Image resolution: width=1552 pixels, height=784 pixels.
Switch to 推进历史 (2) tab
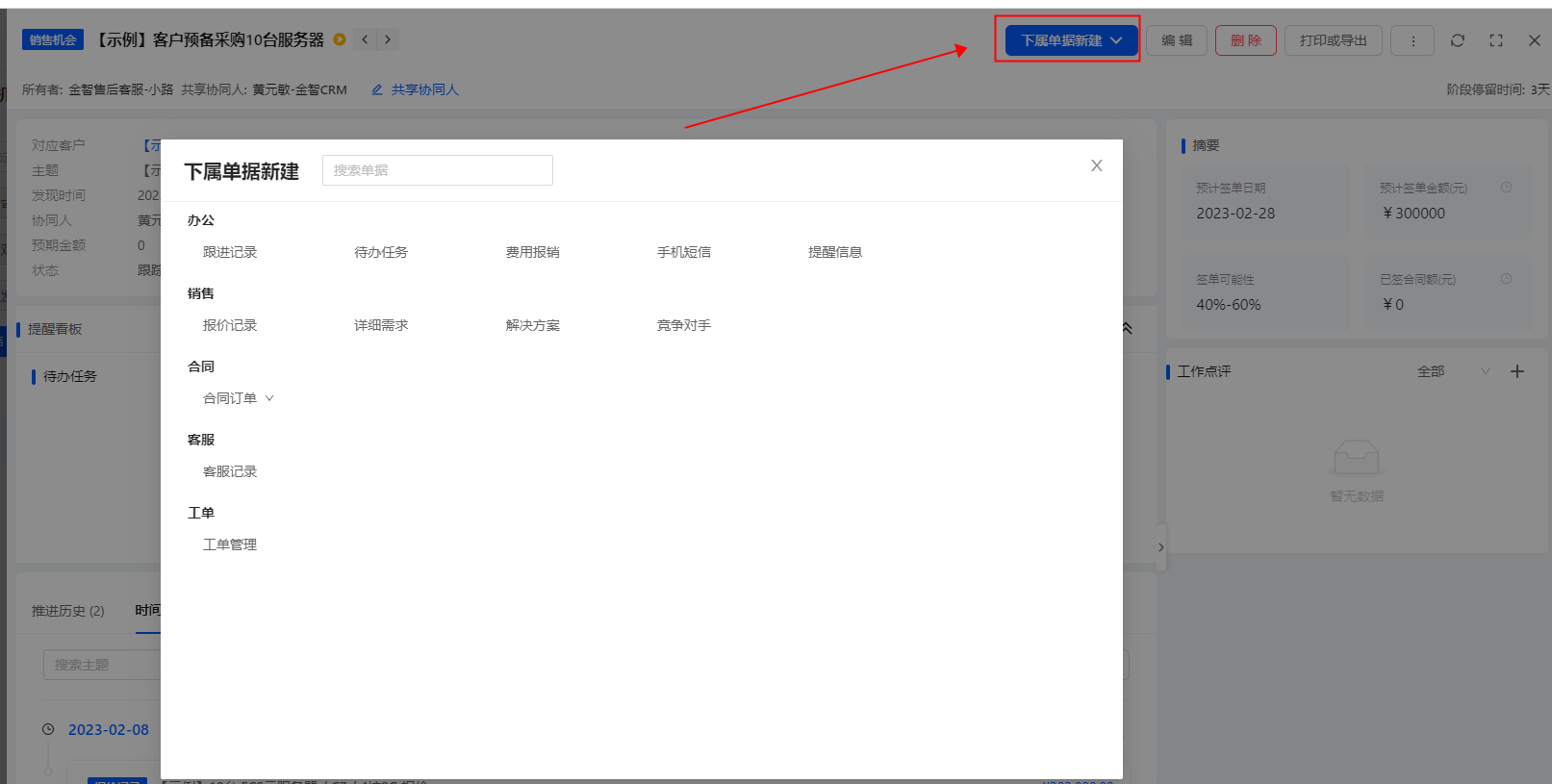(x=67, y=611)
